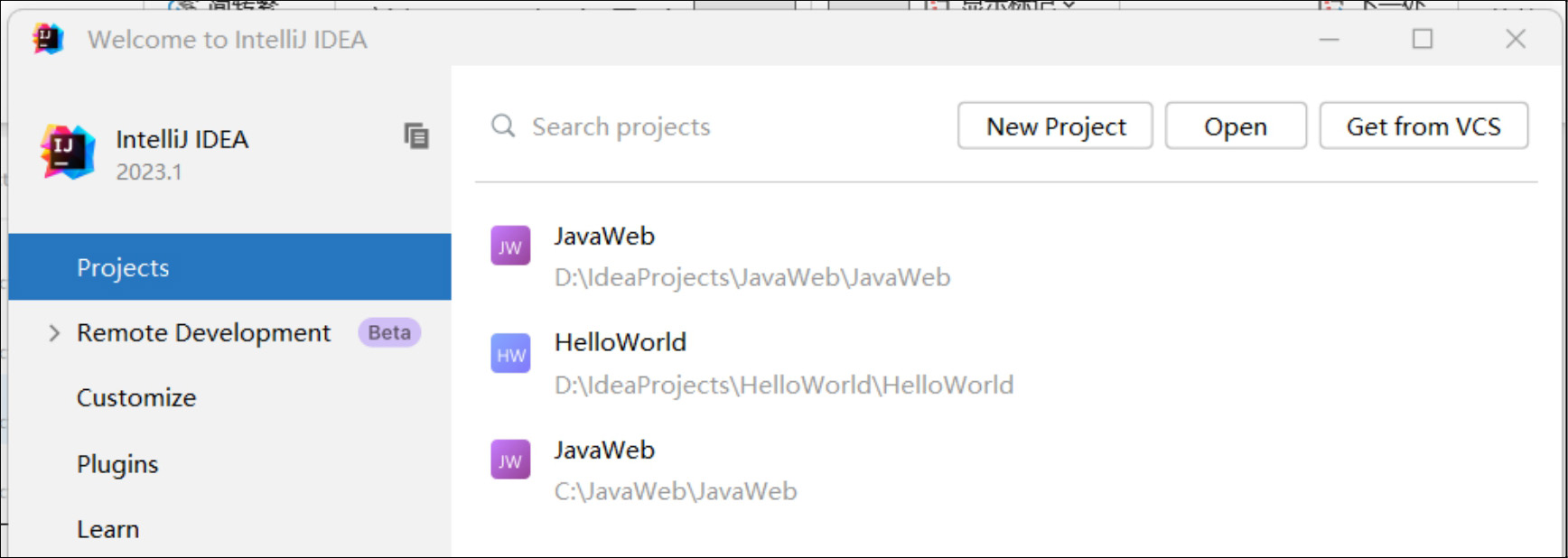1568x558 pixels.
Task: Open the Customize section
Action: [x=136, y=398]
